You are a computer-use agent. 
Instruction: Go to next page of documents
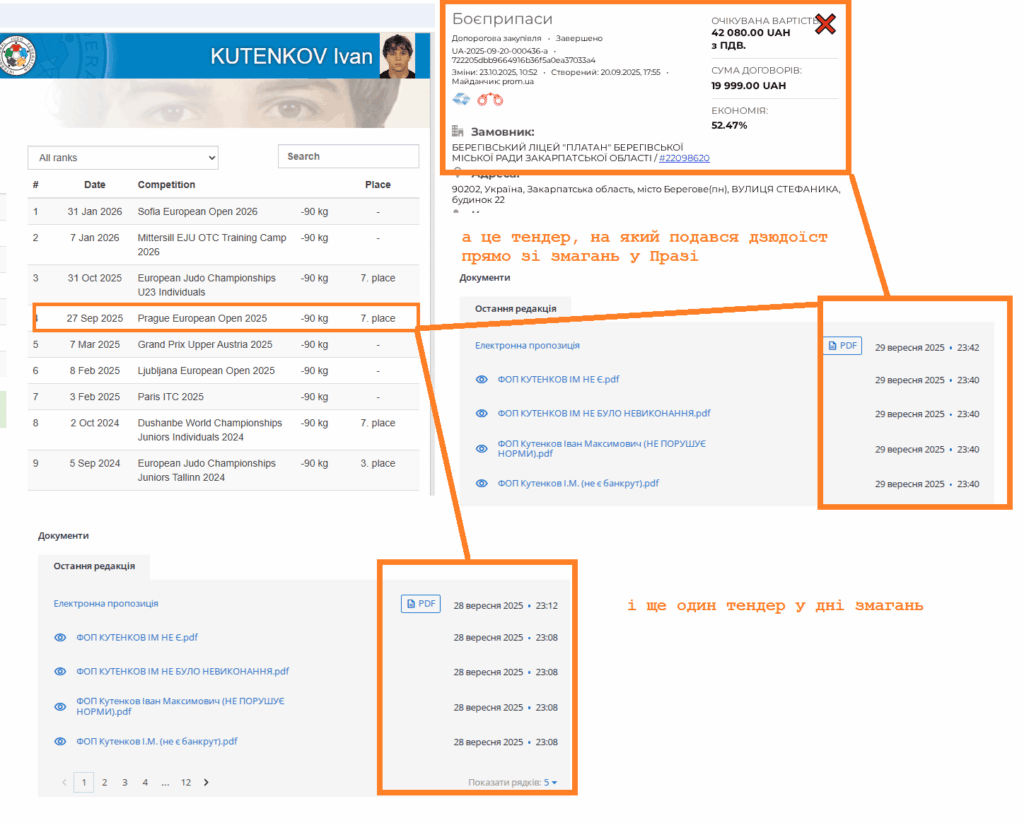(x=206, y=782)
